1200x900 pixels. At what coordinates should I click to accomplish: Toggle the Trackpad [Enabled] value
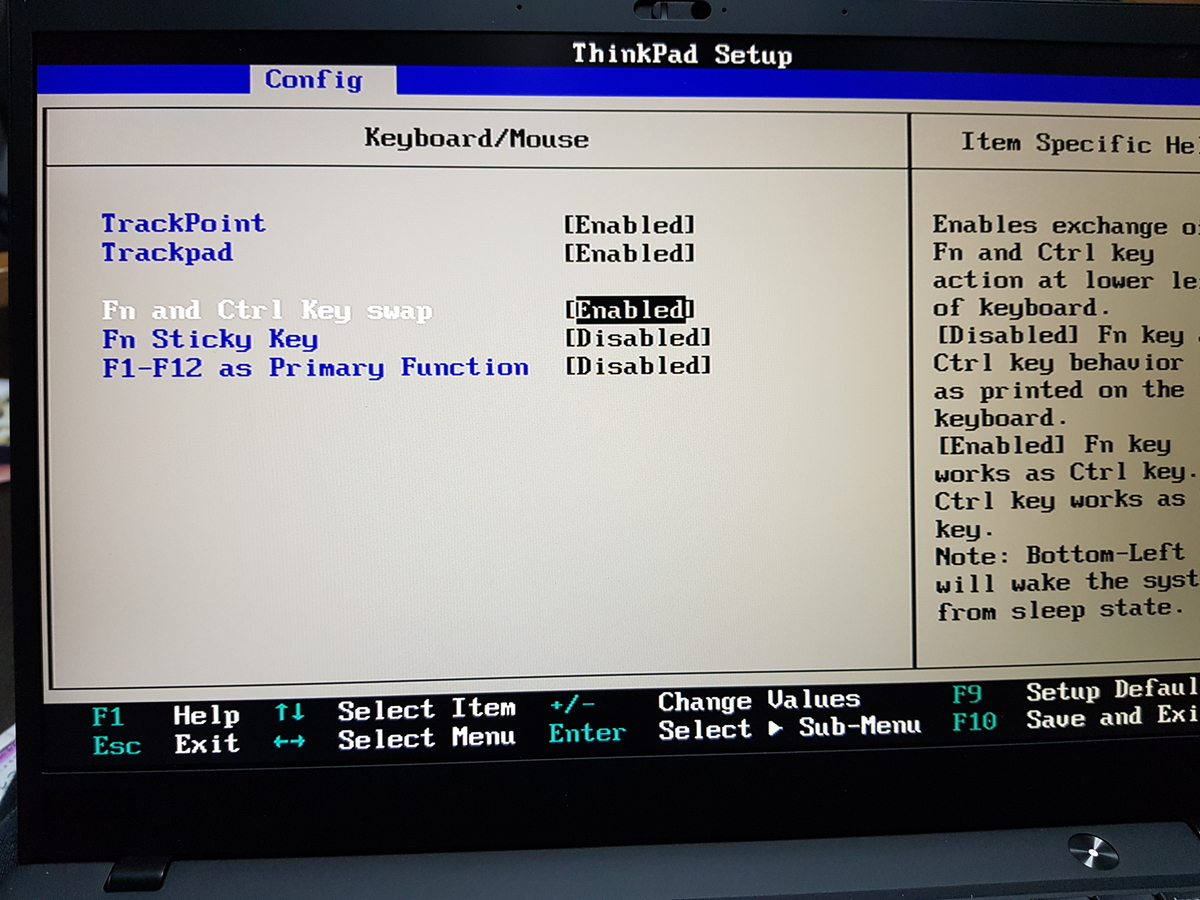click(x=629, y=253)
